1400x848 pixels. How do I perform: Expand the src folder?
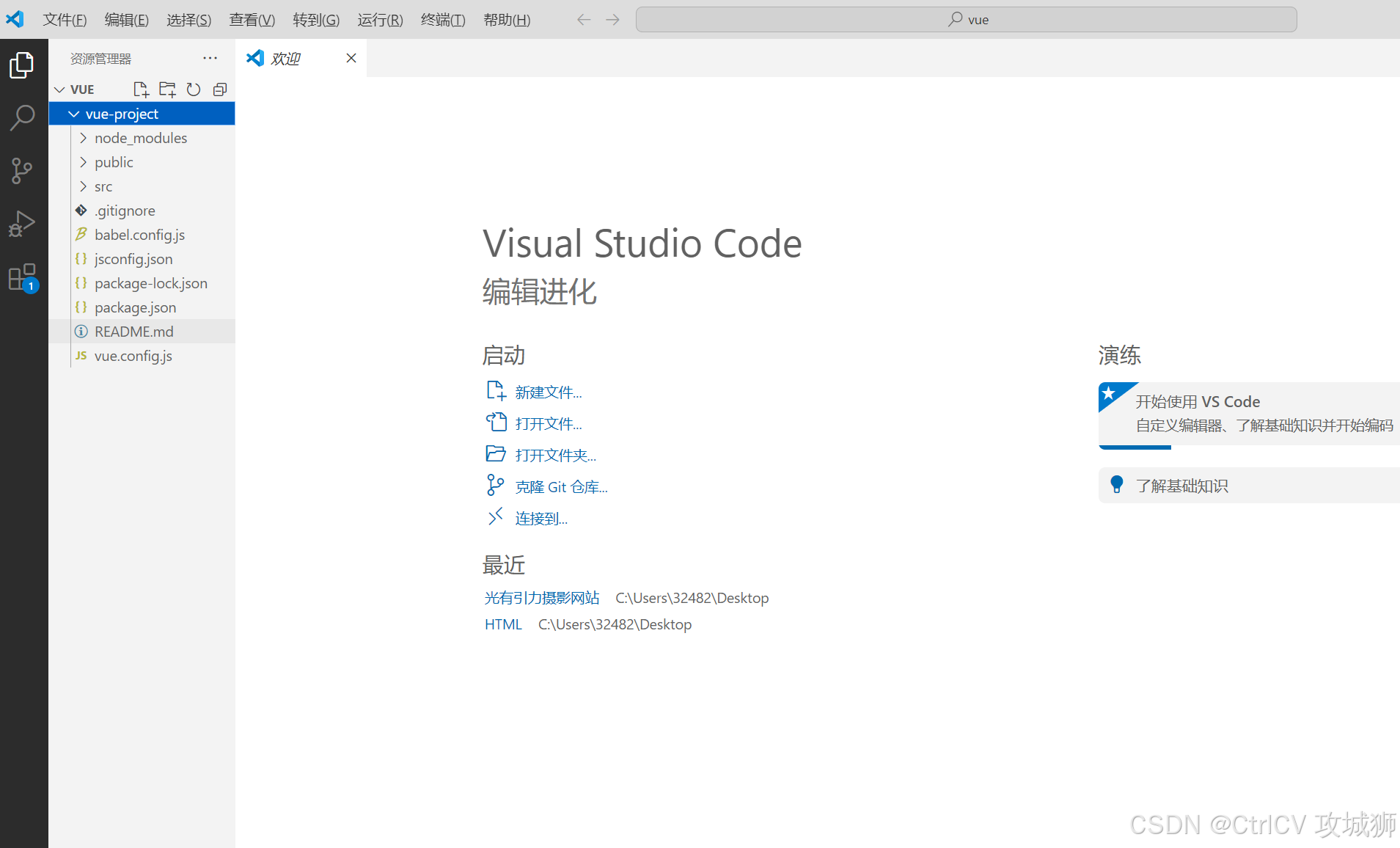[83, 186]
